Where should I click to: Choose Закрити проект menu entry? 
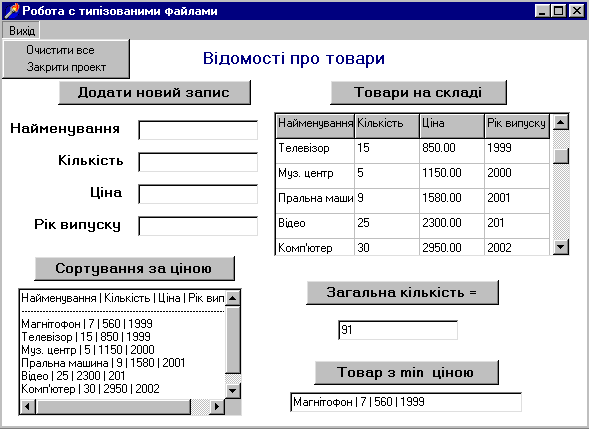point(66,67)
